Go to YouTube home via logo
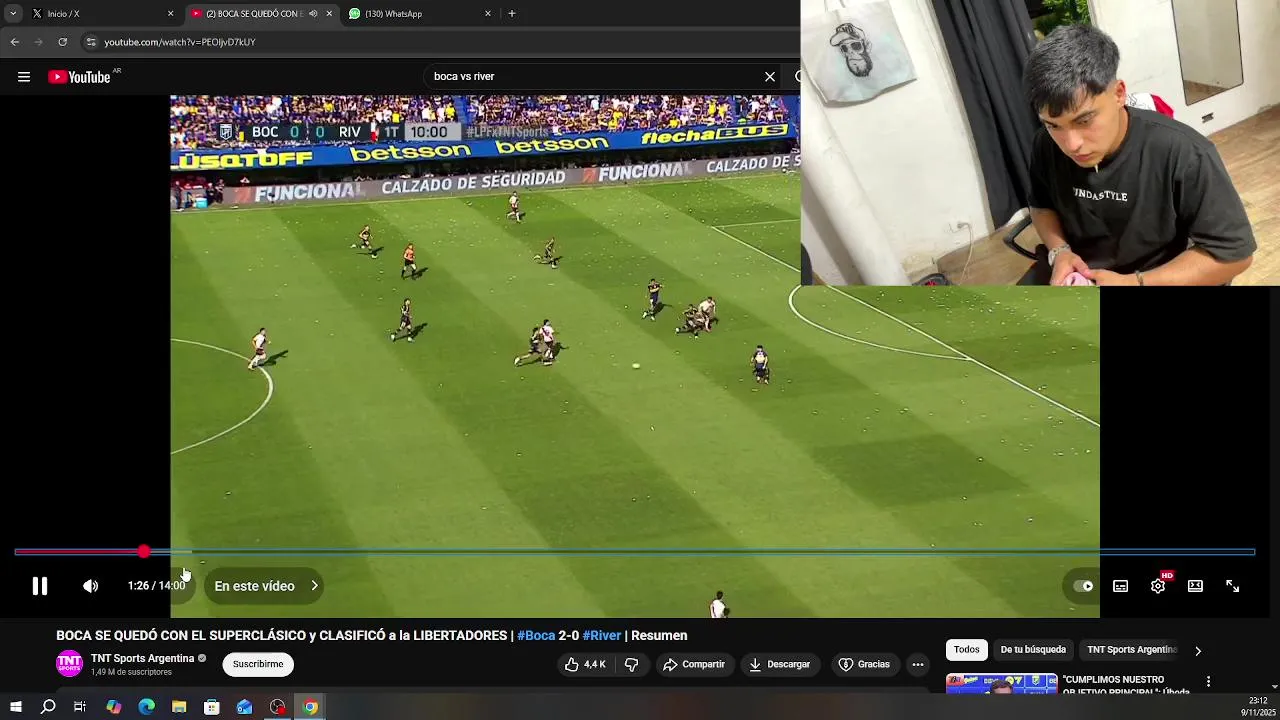 80,77
